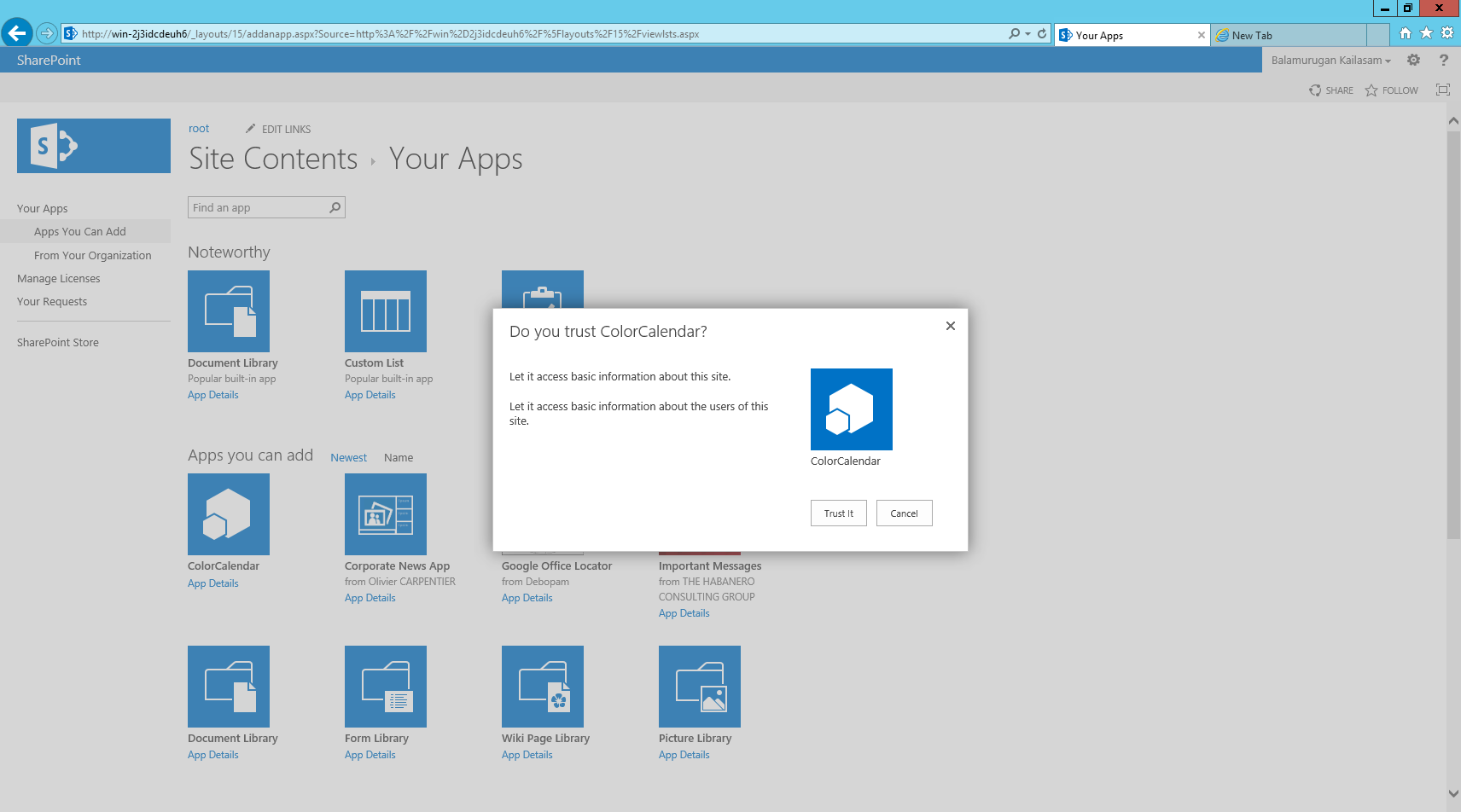This screenshot has height=812, width=1461.
Task: Click the SharePoint suite bar link
Action: click(49, 60)
